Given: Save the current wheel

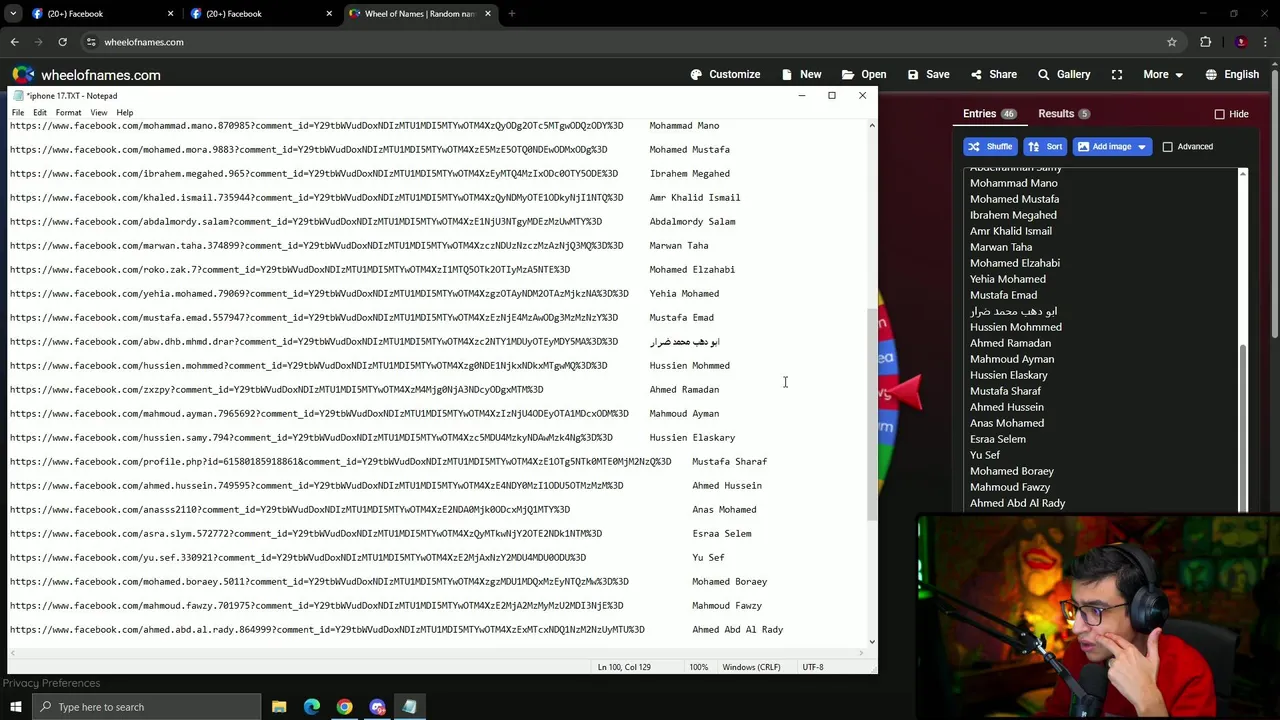Looking at the screenshot, I should click(928, 74).
